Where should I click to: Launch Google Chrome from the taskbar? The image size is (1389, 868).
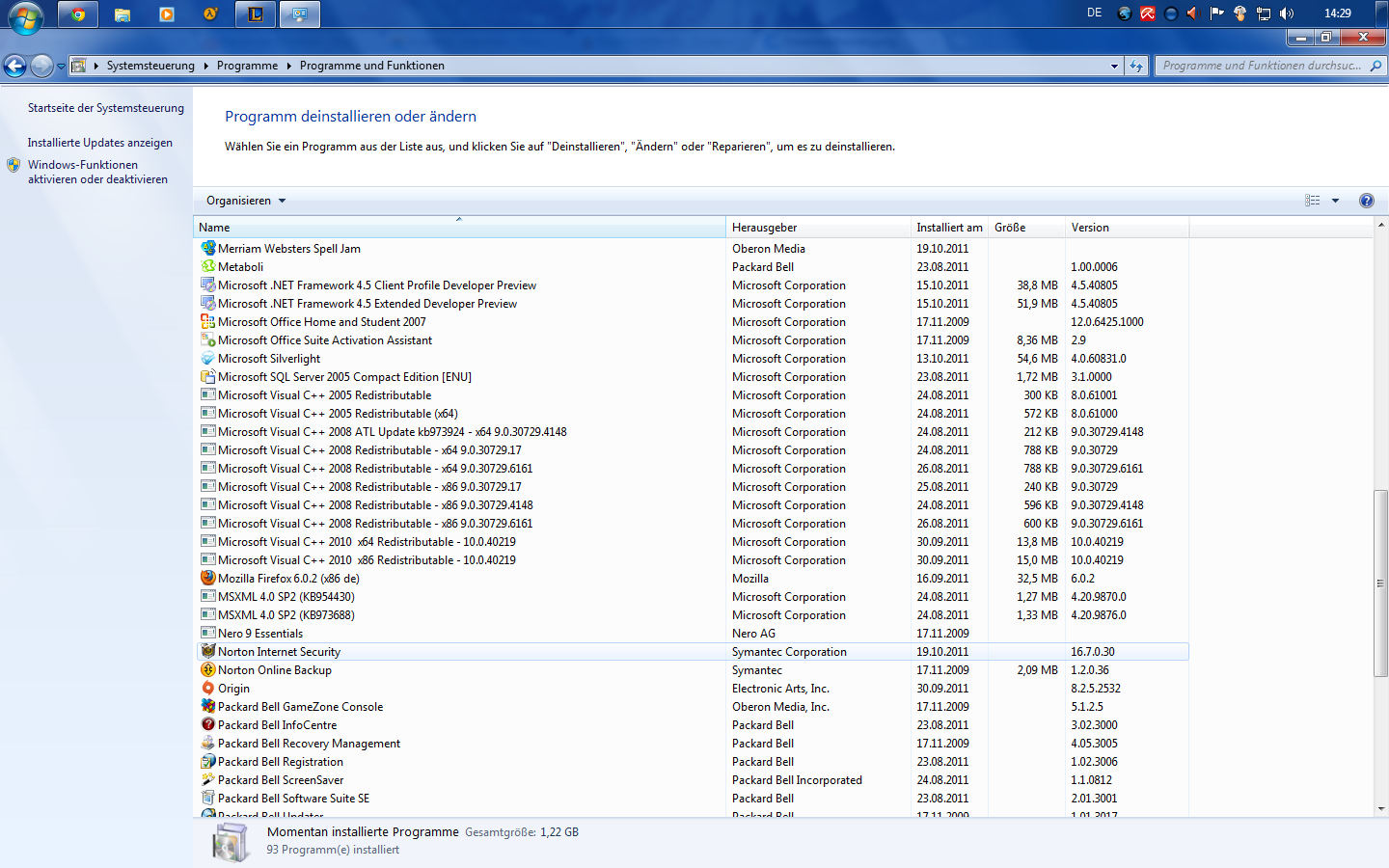click(78, 14)
